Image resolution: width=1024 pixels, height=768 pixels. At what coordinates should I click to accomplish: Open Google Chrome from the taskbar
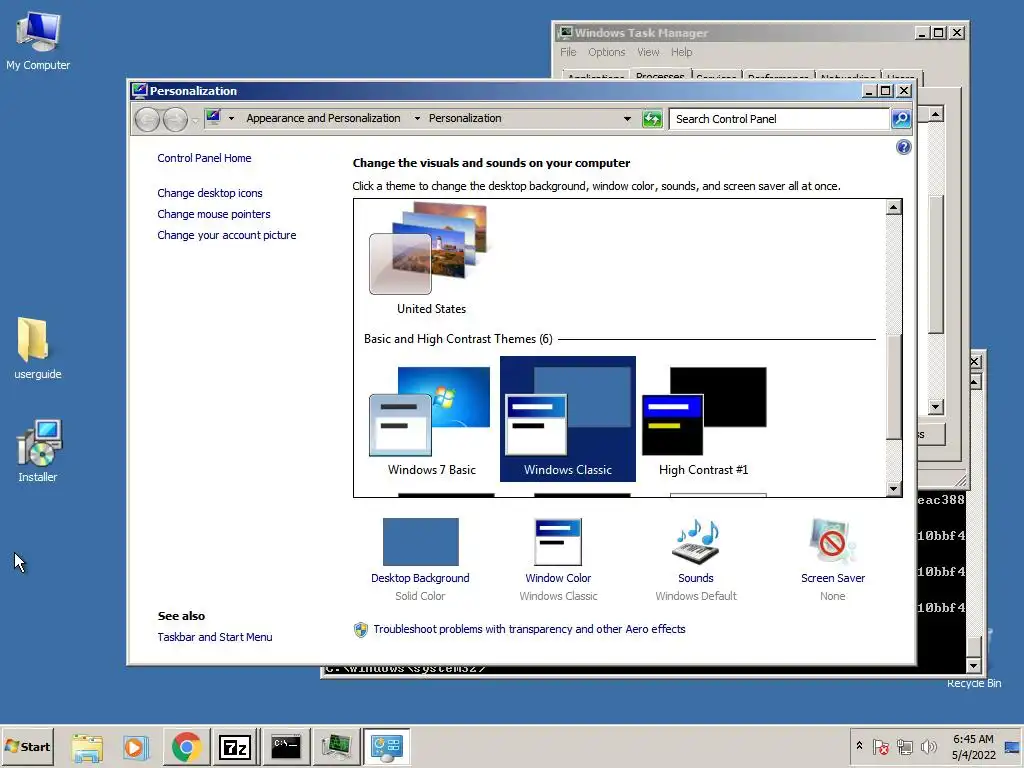[x=186, y=747]
